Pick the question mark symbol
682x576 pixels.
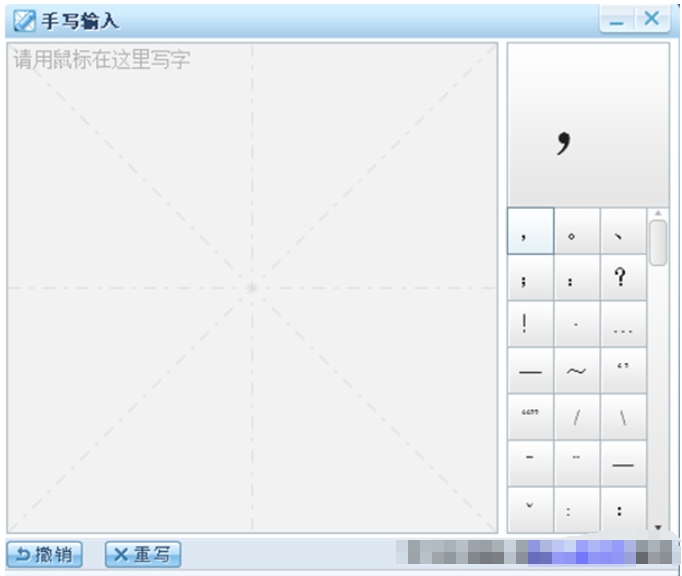pos(623,278)
